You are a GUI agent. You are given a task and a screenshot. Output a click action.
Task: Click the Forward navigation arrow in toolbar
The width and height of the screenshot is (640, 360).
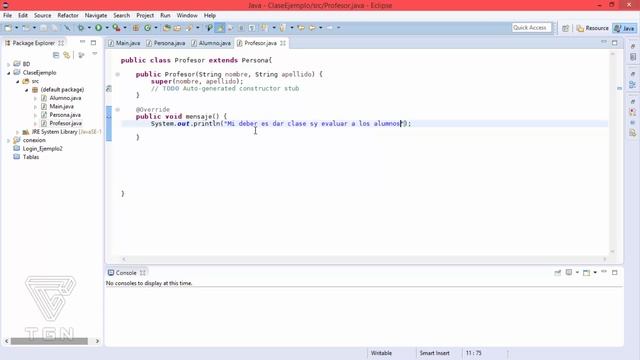click(x=329, y=28)
